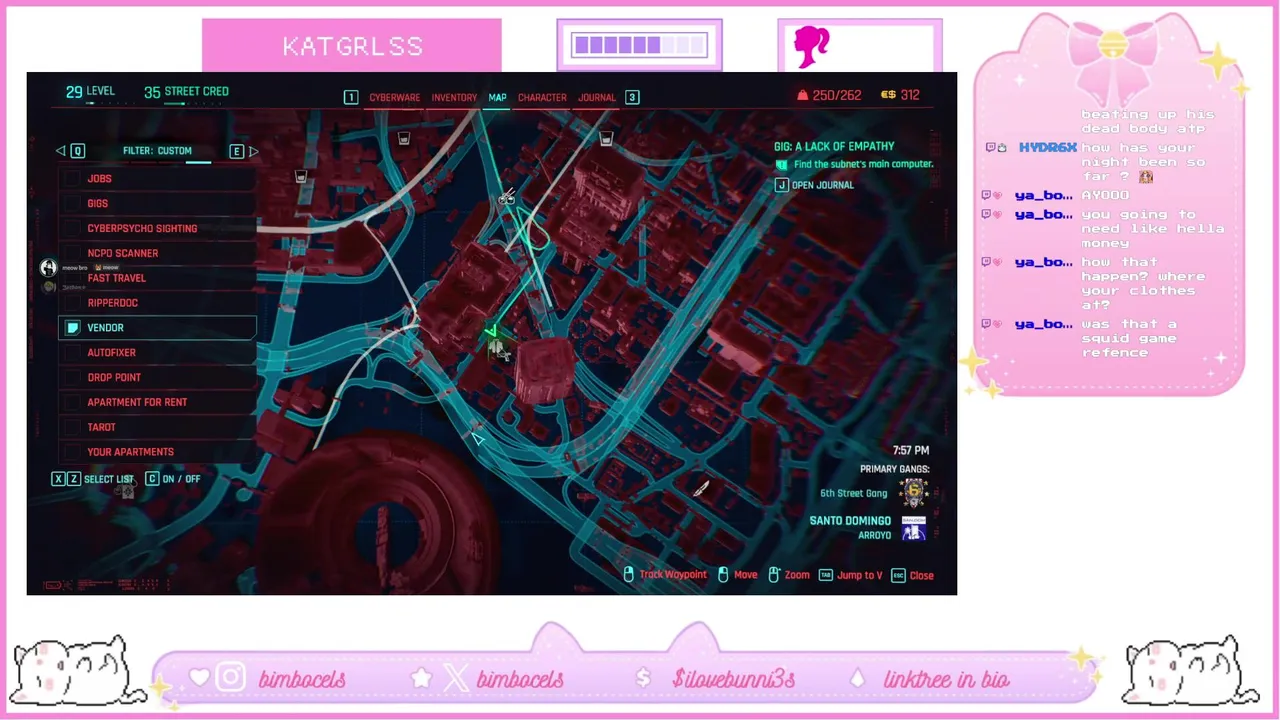The height and width of the screenshot is (720, 1280).
Task: Click the dollar sign icon in the overlay bar
Action: (x=643, y=678)
